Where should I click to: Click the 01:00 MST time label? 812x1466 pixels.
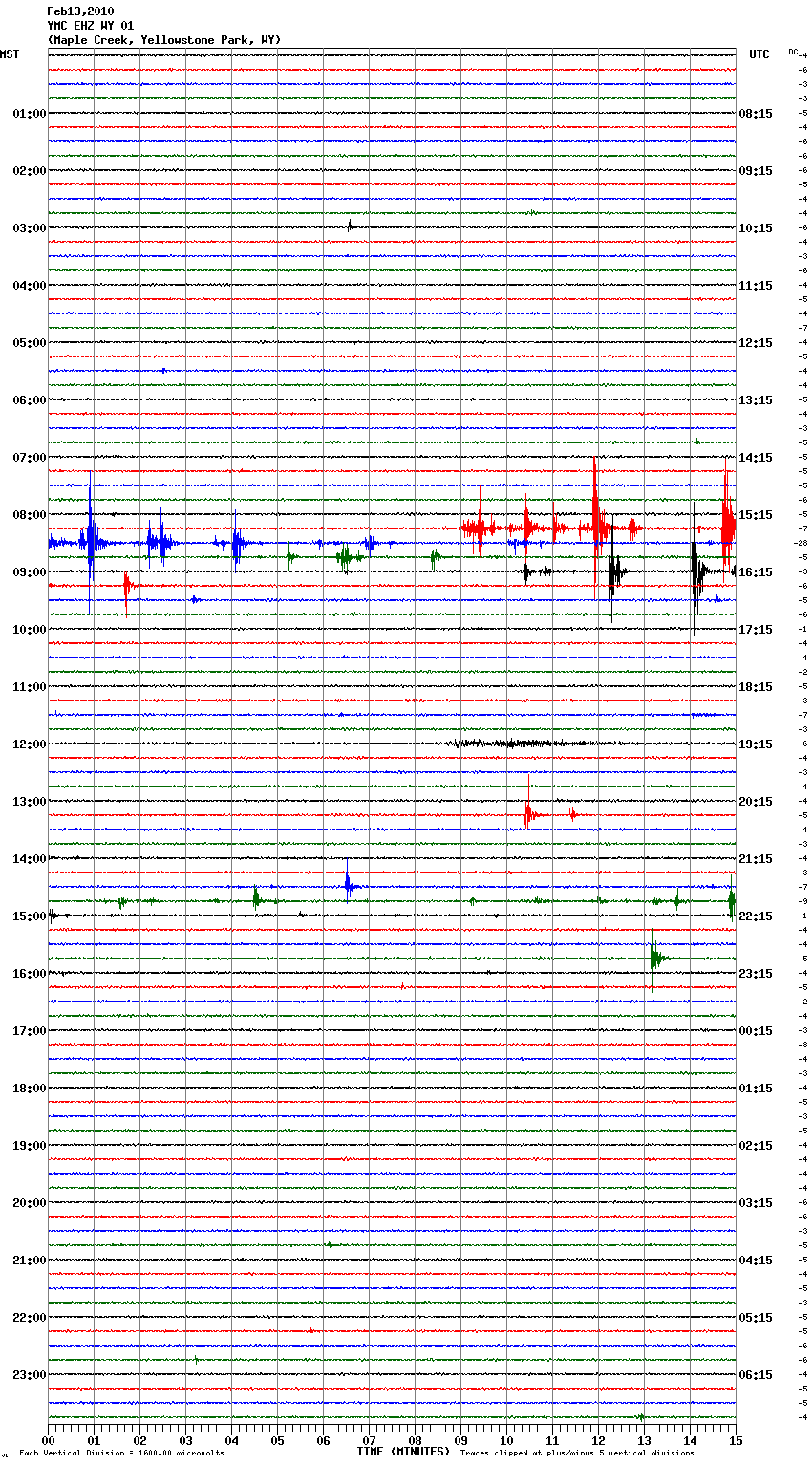30,114
